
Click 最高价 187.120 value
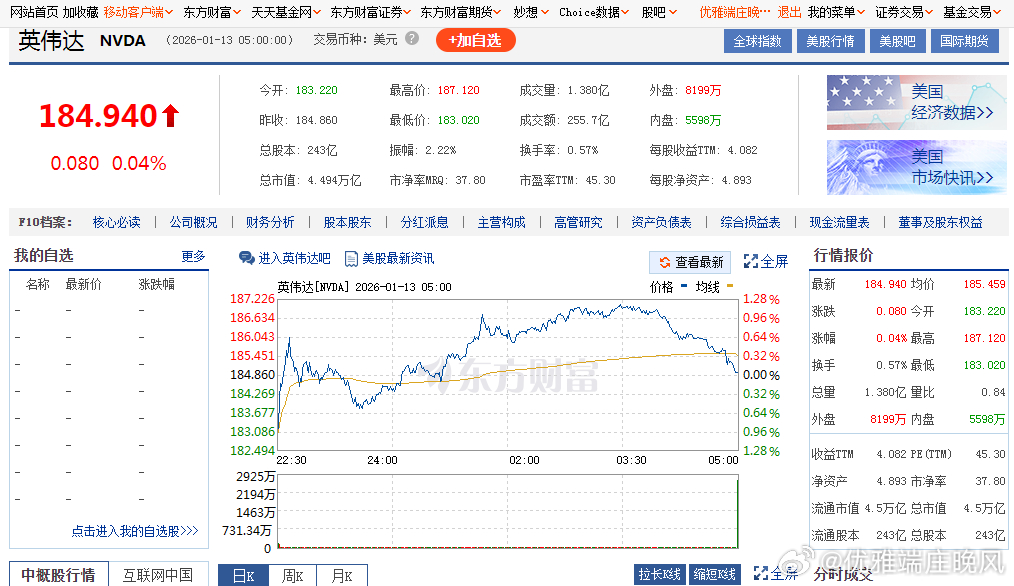click(x=458, y=91)
